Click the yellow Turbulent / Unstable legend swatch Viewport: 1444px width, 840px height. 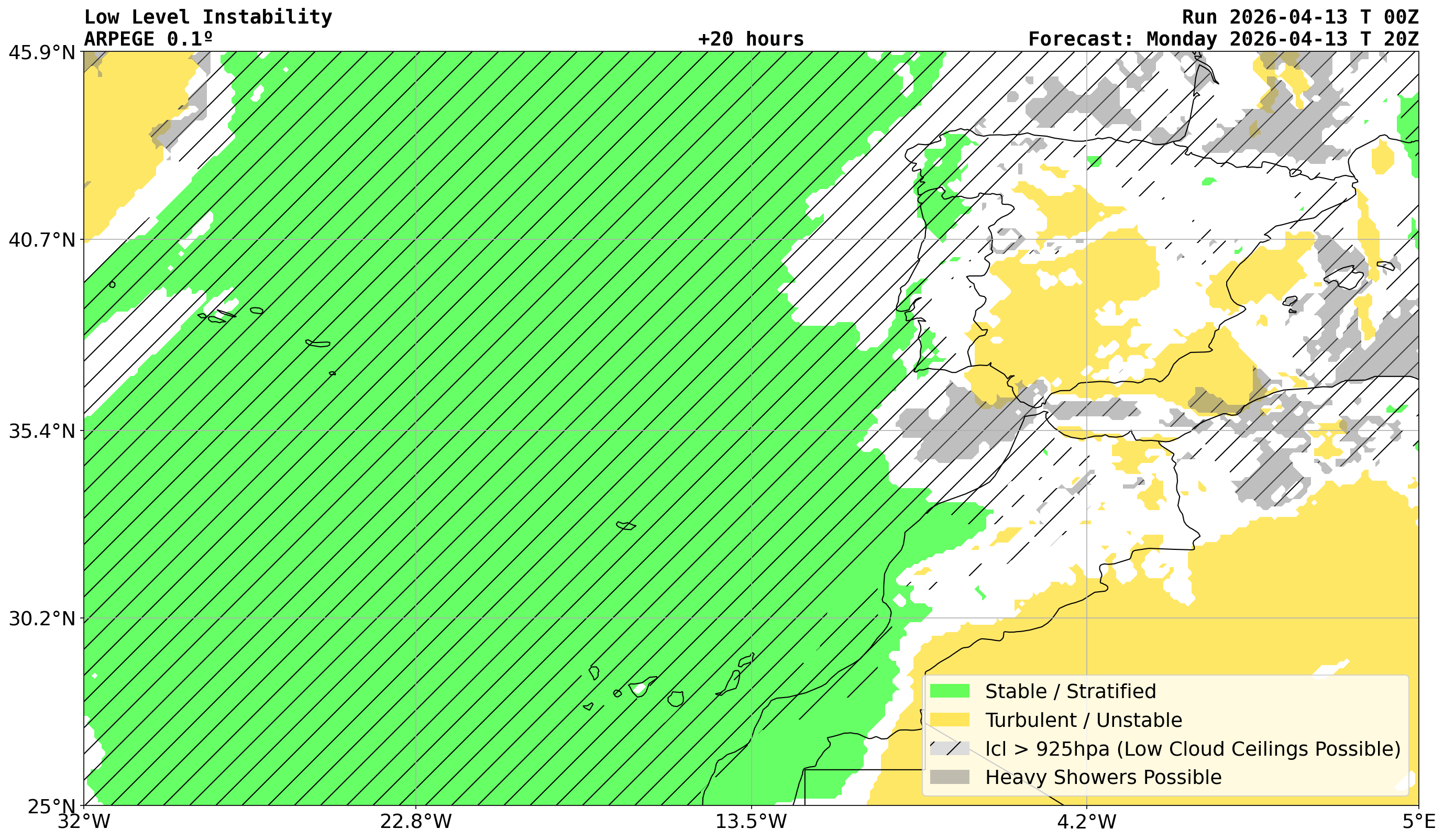(949, 720)
